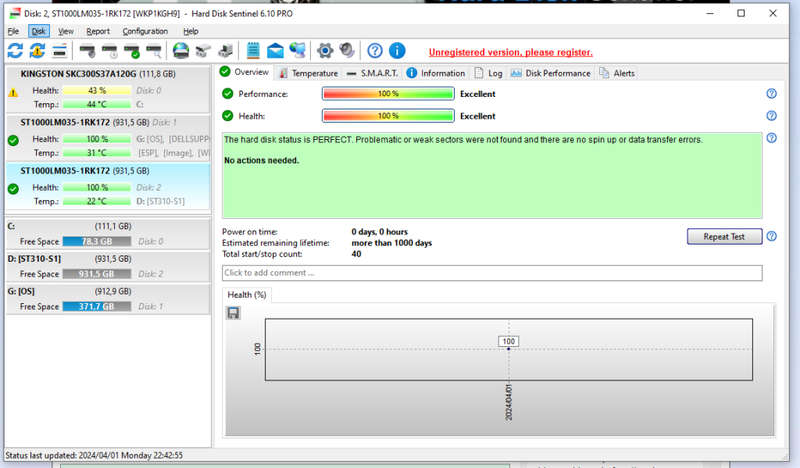
Task: Click the Performance 100 % bar
Action: pos(388,93)
